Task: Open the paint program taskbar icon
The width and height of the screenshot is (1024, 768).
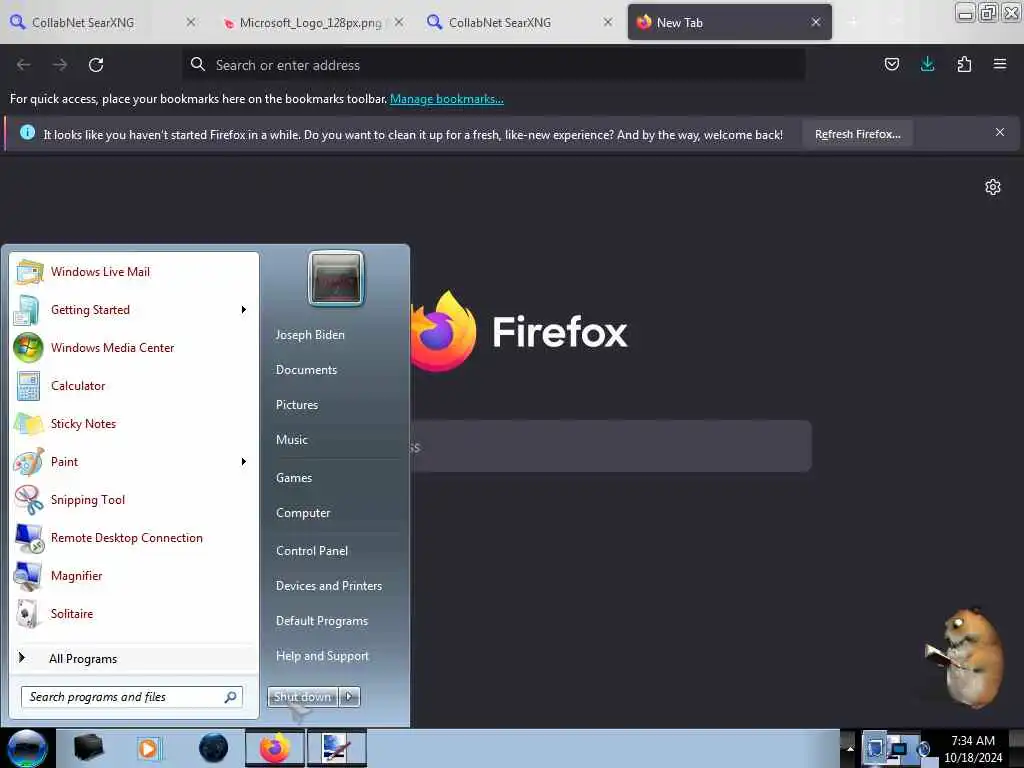Action: click(336, 748)
